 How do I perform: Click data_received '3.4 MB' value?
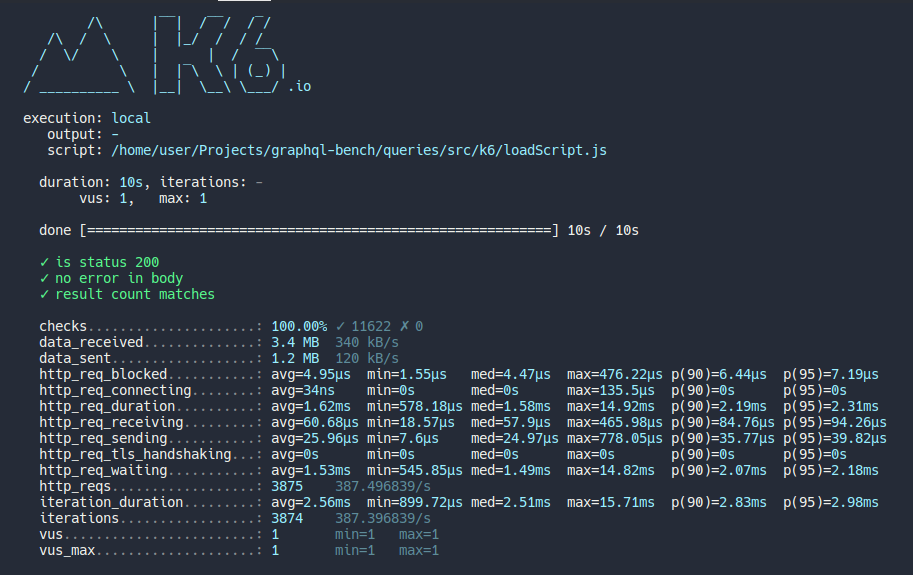(295, 342)
